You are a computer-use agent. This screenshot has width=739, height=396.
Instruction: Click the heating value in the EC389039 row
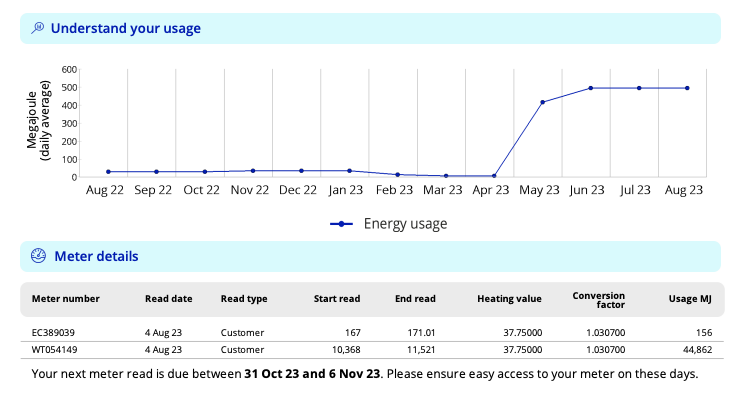coord(523,333)
